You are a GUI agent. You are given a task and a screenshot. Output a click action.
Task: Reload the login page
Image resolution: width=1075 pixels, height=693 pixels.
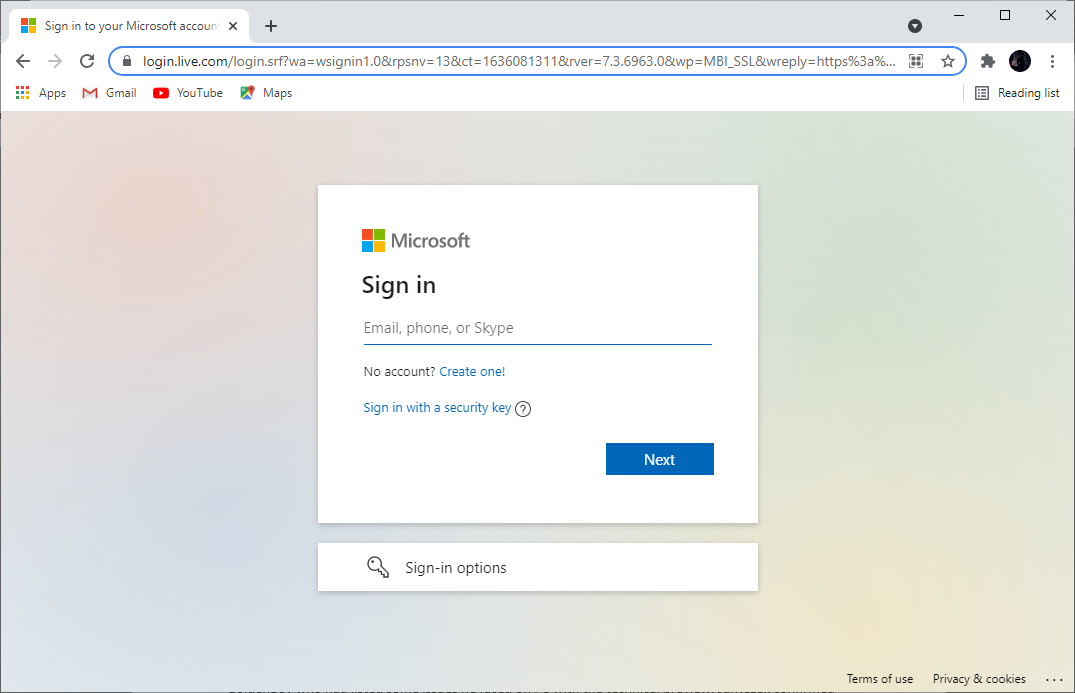tap(87, 61)
